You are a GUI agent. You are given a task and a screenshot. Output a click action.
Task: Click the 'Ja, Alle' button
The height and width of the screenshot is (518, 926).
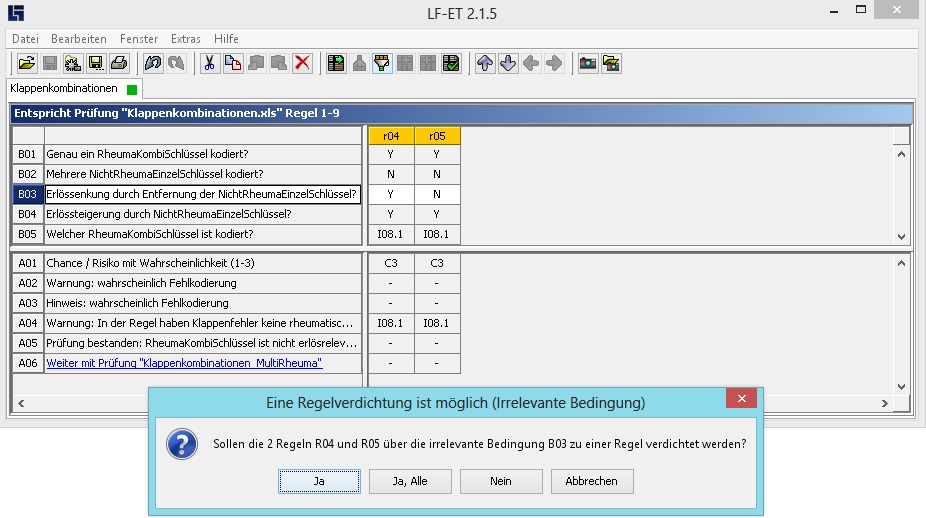tap(410, 481)
